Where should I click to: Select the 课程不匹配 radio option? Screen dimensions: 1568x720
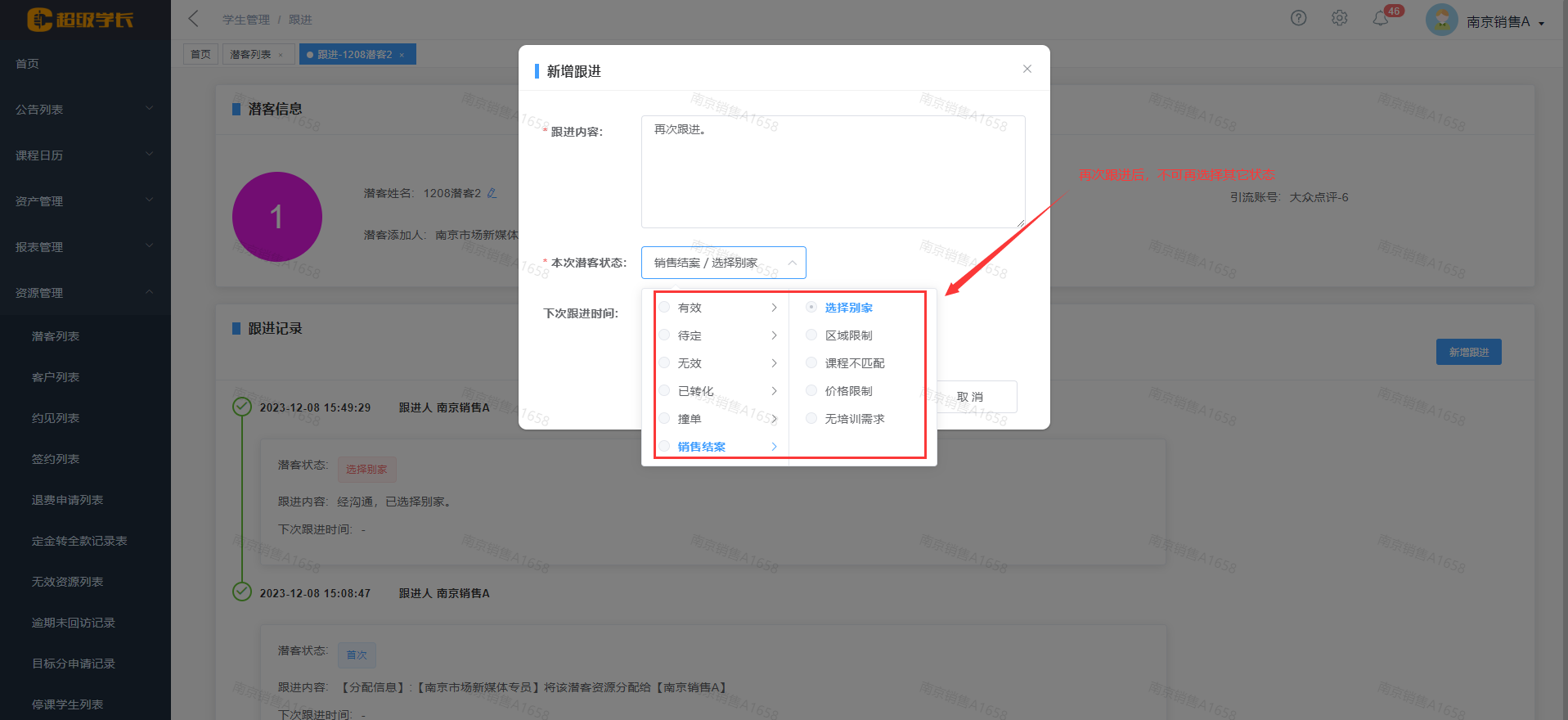pos(811,363)
